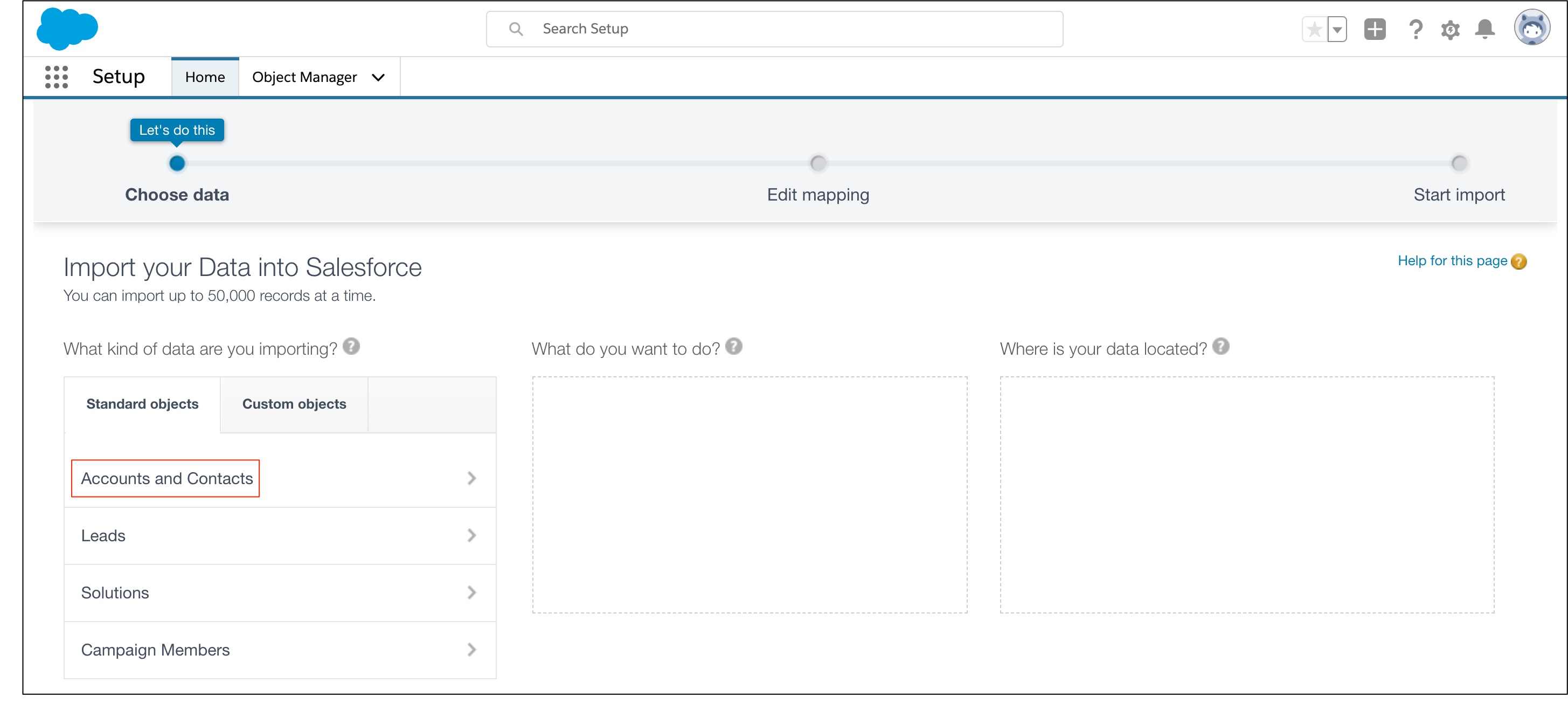1568x717 pixels.
Task: Expand the favorites list dropdown arrow
Action: click(x=1337, y=29)
